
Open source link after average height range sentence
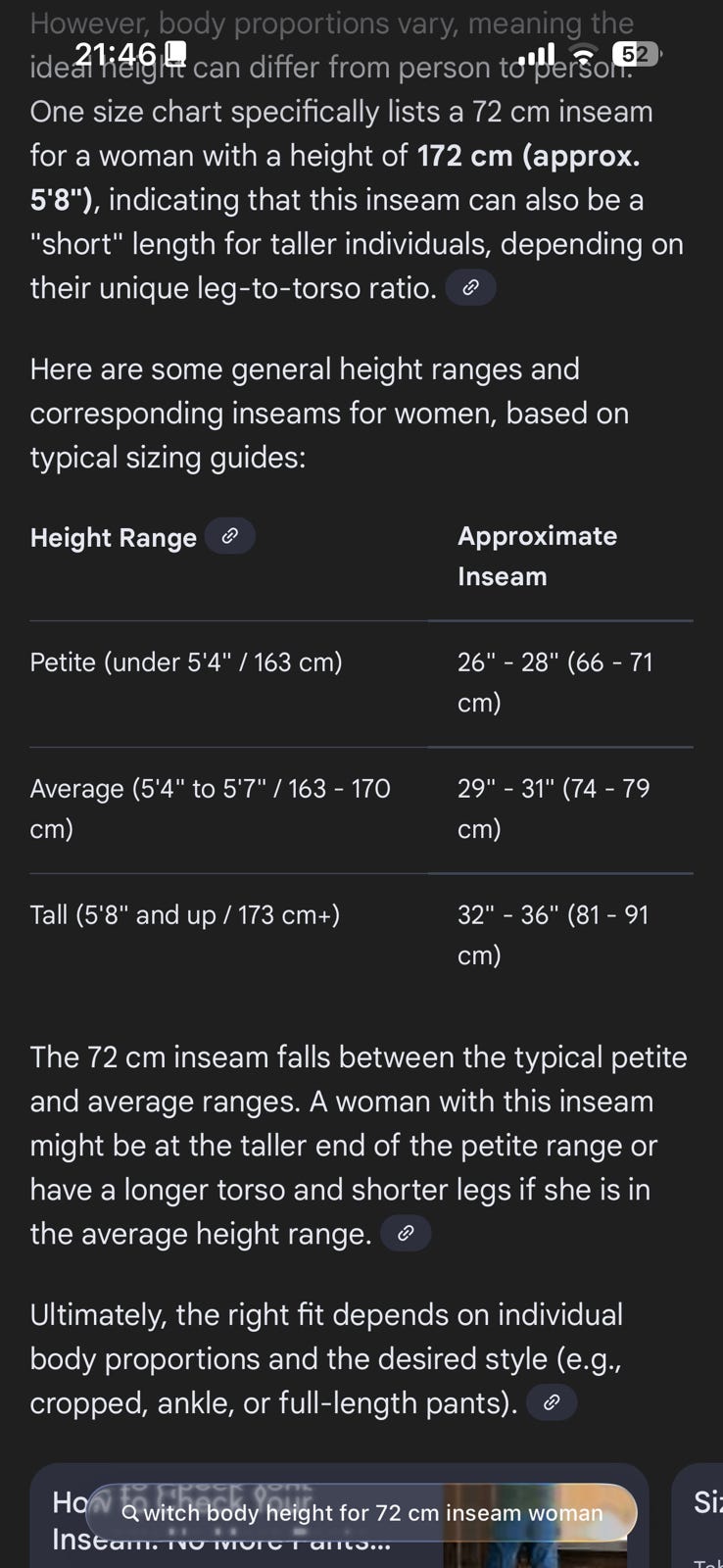tap(406, 1234)
